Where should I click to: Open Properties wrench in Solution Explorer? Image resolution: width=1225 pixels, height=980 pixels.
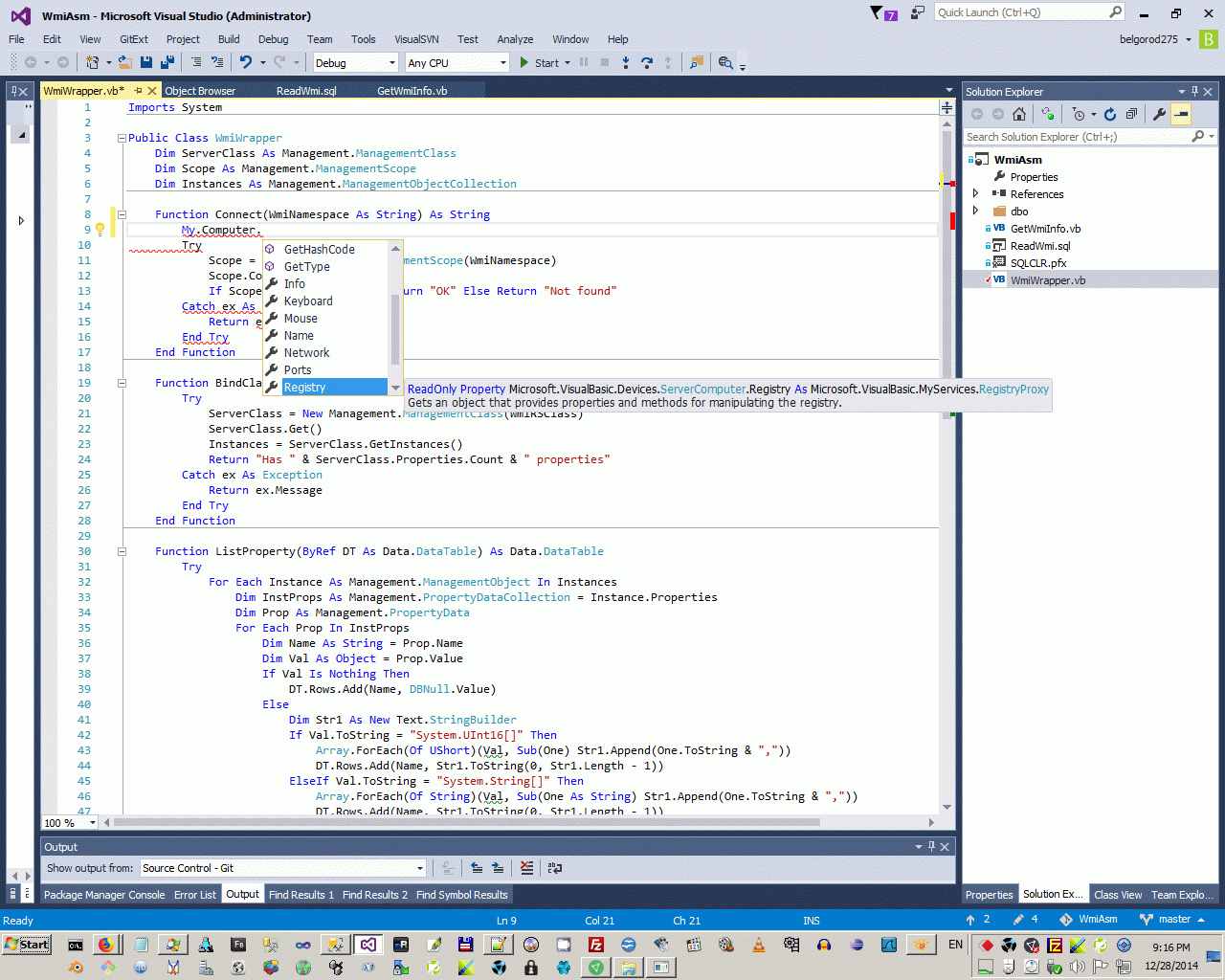(x=1159, y=114)
